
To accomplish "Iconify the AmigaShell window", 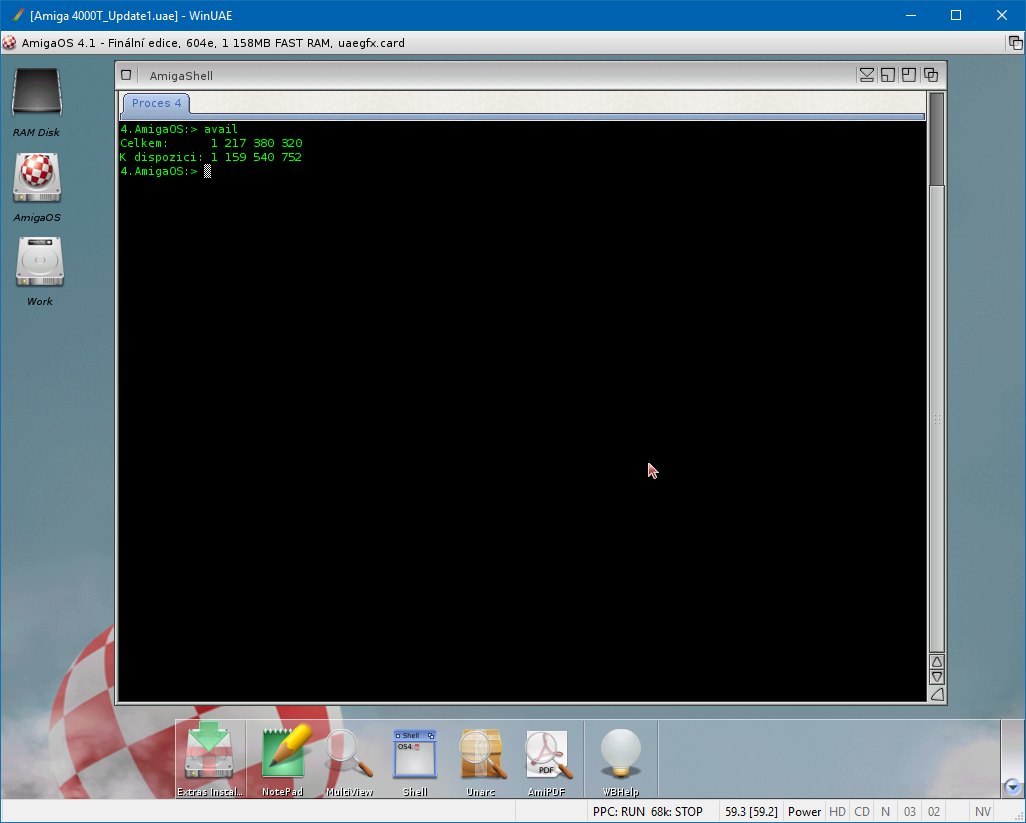I will pyautogui.click(x=867, y=75).
